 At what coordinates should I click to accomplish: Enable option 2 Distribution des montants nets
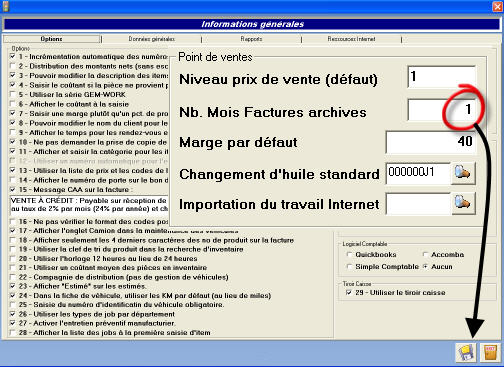pyautogui.click(x=13, y=66)
